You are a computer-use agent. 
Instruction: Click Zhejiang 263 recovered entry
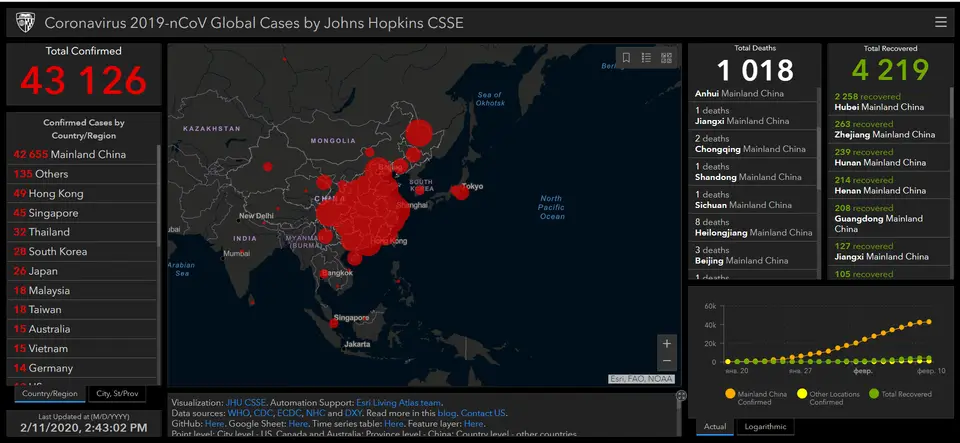tap(891, 129)
